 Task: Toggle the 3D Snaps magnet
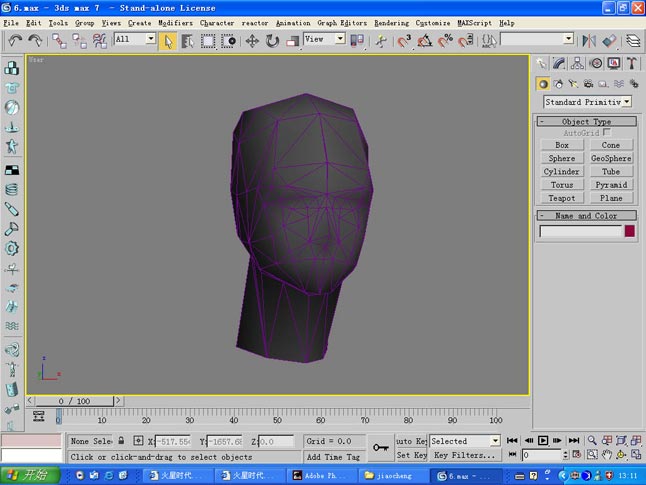coord(404,41)
